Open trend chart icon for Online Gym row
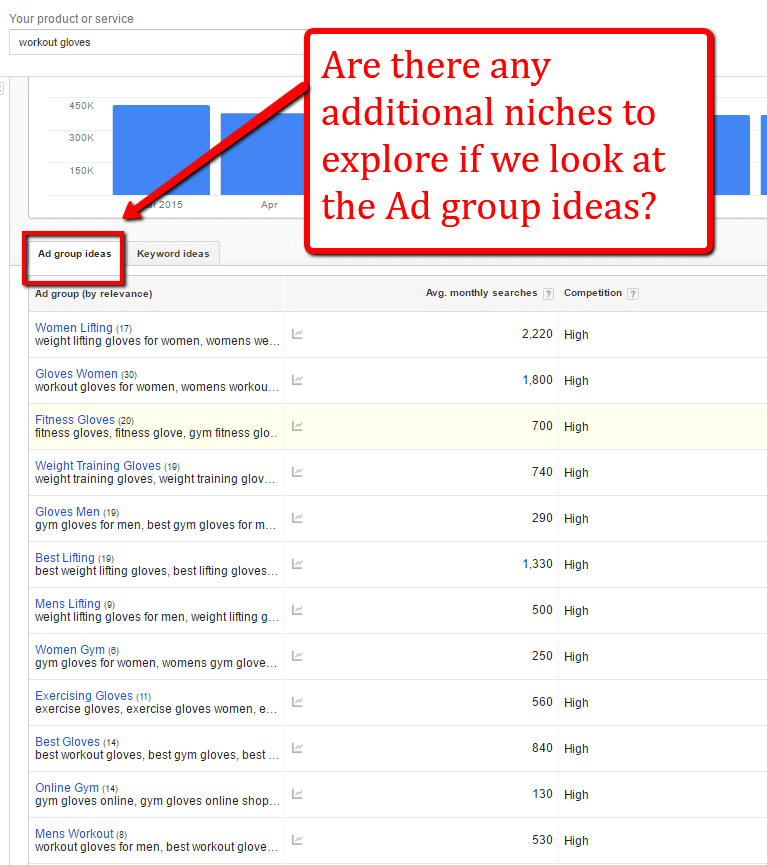The width and height of the screenshot is (767, 865). coord(297,794)
